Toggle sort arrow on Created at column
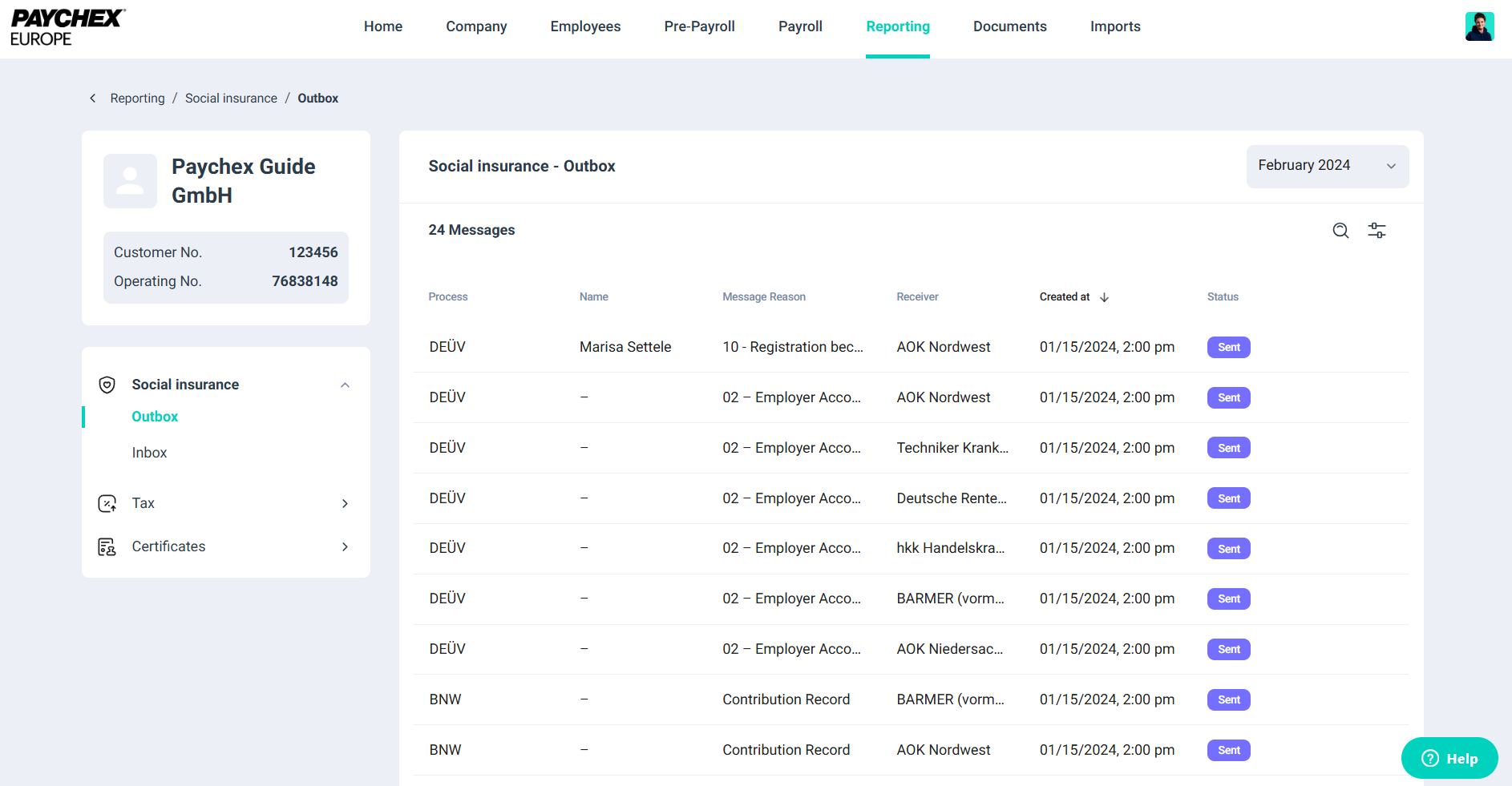 point(1104,297)
